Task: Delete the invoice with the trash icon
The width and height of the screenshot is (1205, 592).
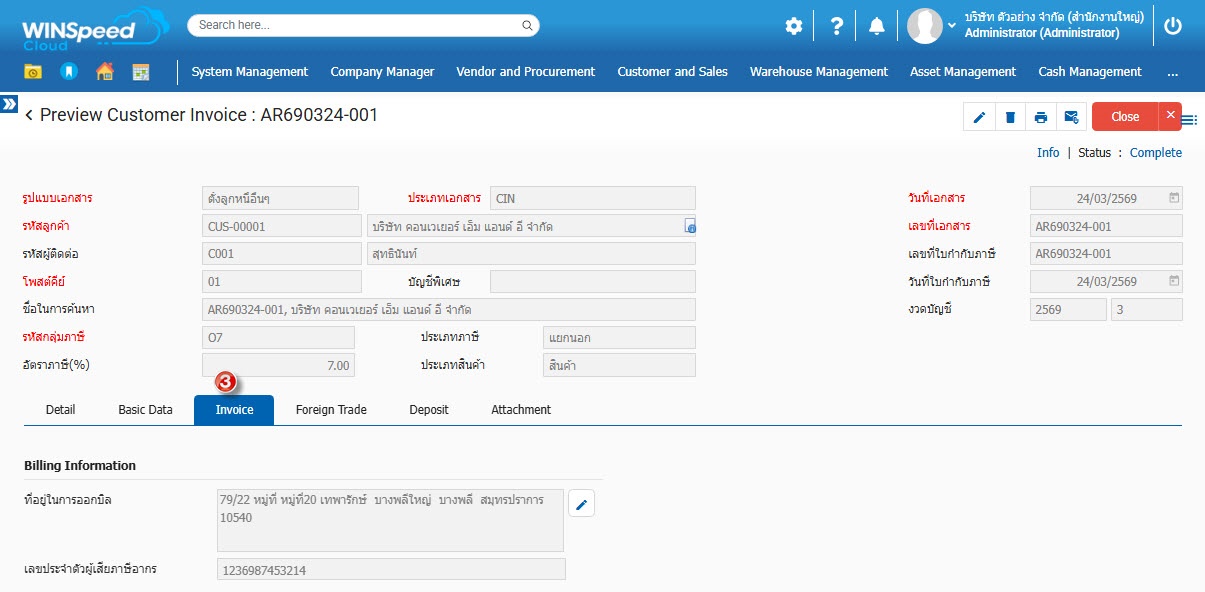Action: click(1010, 117)
